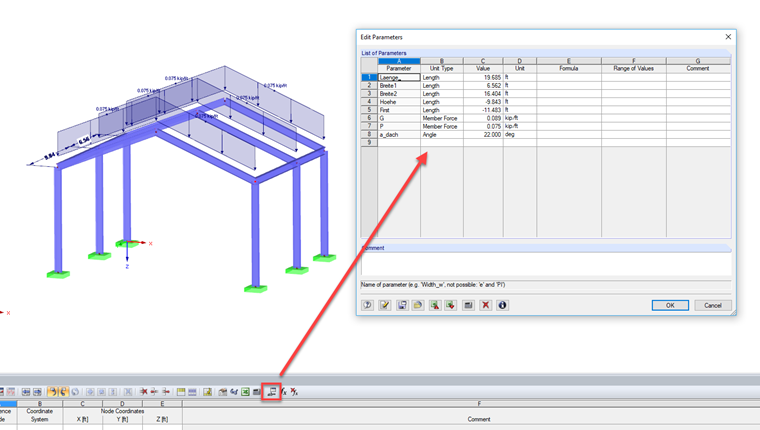Click the fx formula icon in toolbar
The height and width of the screenshot is (430, 760).
(x=284, y=392)
